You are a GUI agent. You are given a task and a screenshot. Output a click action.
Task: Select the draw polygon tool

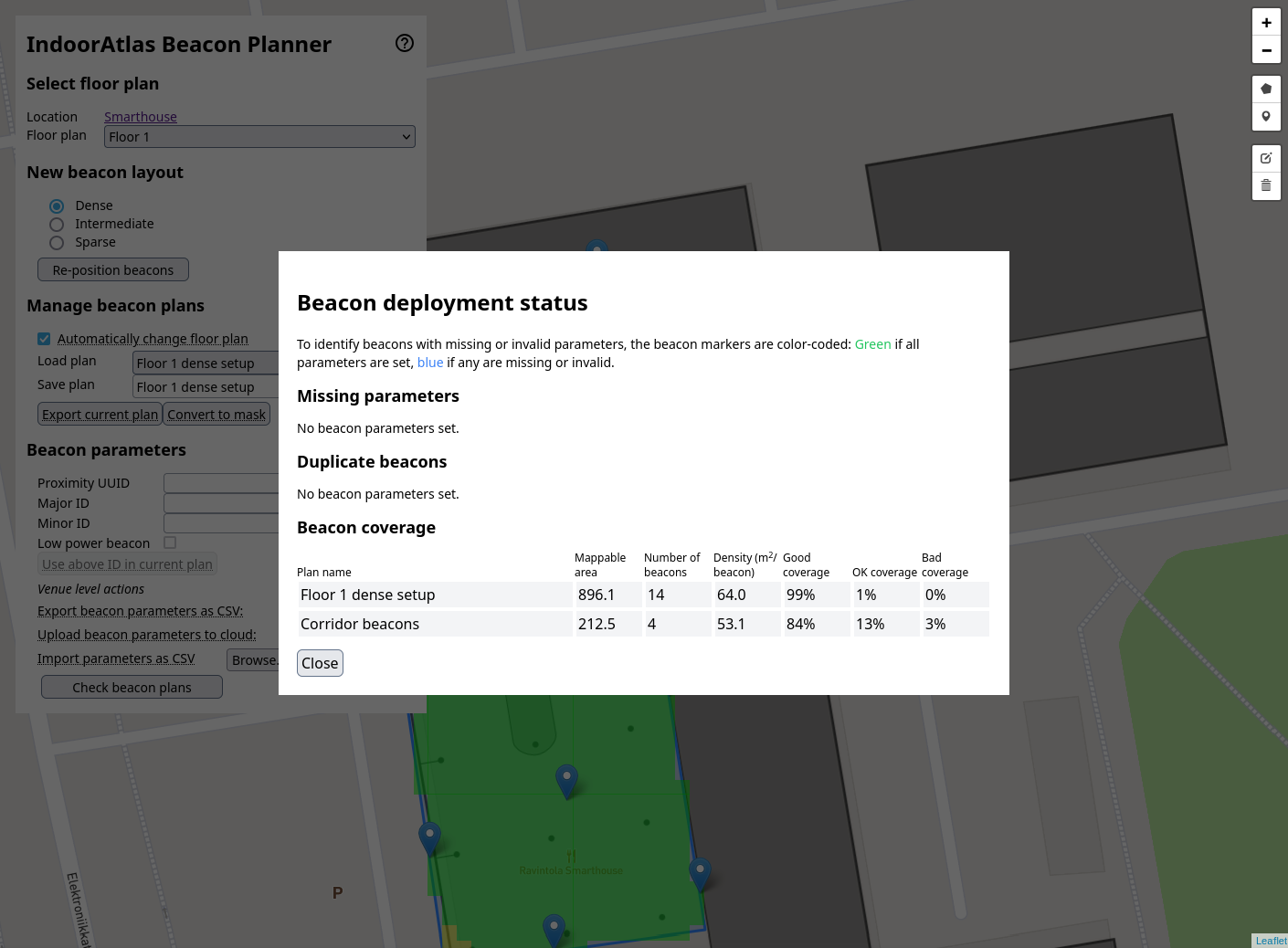coord(1266,89)
